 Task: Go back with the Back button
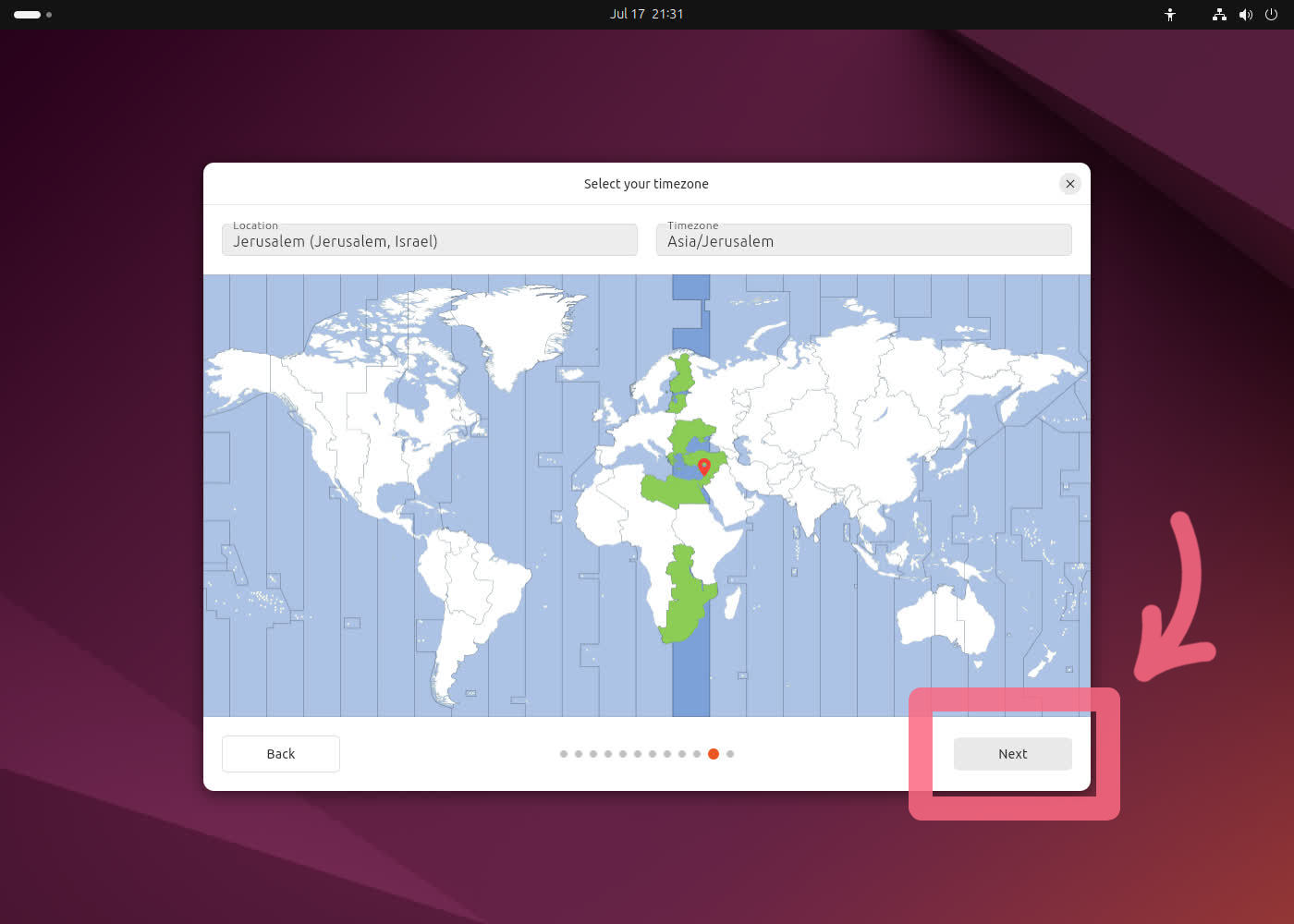281,754
